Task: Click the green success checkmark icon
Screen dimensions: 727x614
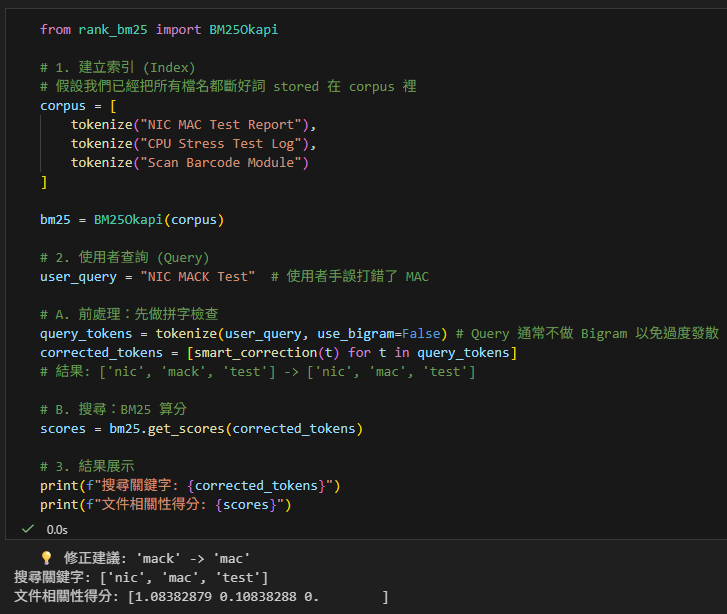Action: (x=28, y=529)
